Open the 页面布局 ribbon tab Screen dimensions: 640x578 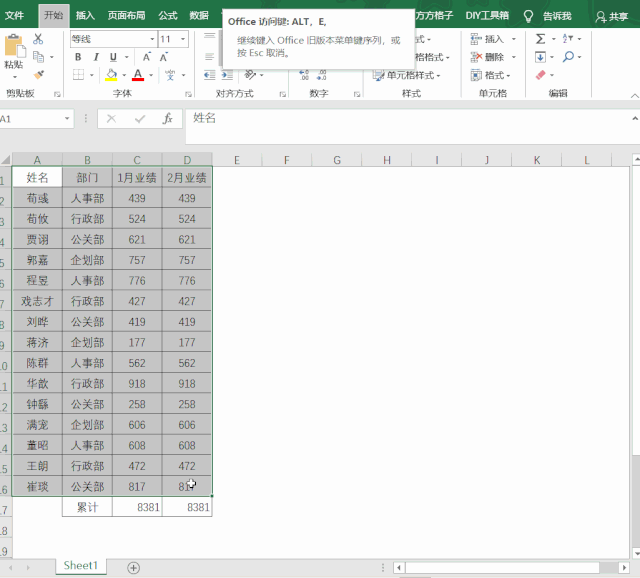coord(126,16)
